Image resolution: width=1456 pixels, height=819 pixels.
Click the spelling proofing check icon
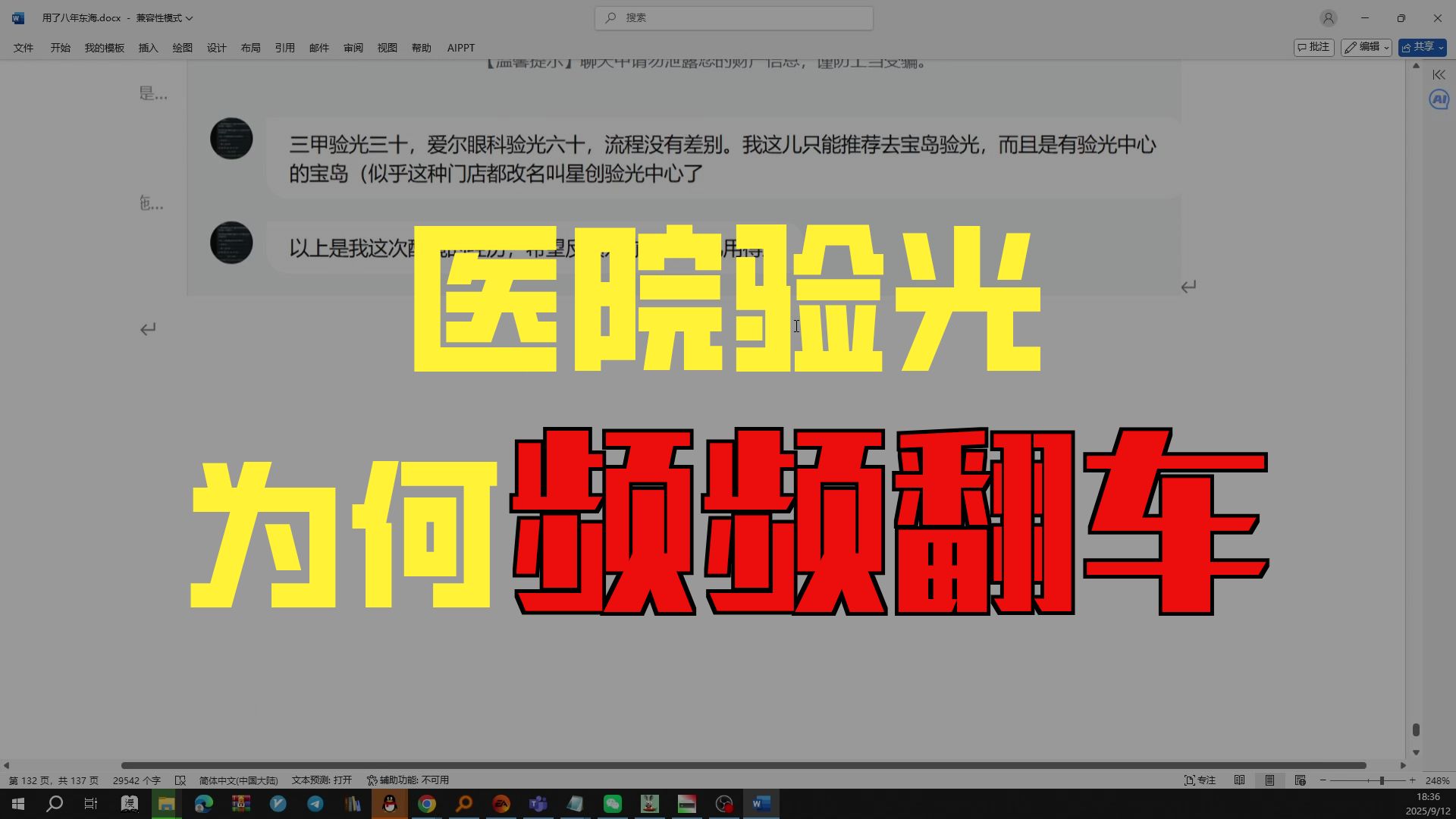pyautogui.click(x=180, y=780)
